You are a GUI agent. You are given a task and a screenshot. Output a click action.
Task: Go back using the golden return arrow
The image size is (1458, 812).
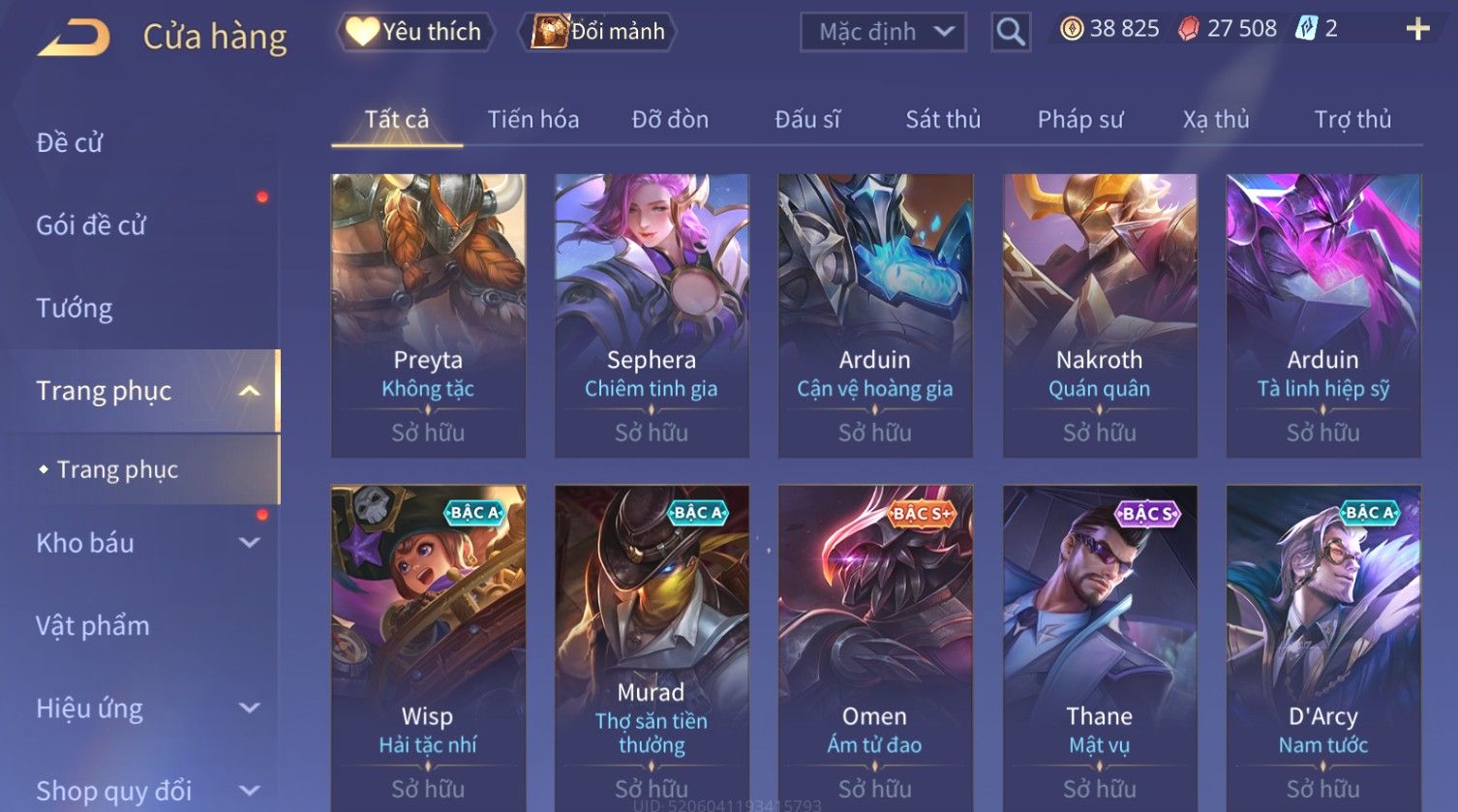pyautogui.click(x=74, y=37)
